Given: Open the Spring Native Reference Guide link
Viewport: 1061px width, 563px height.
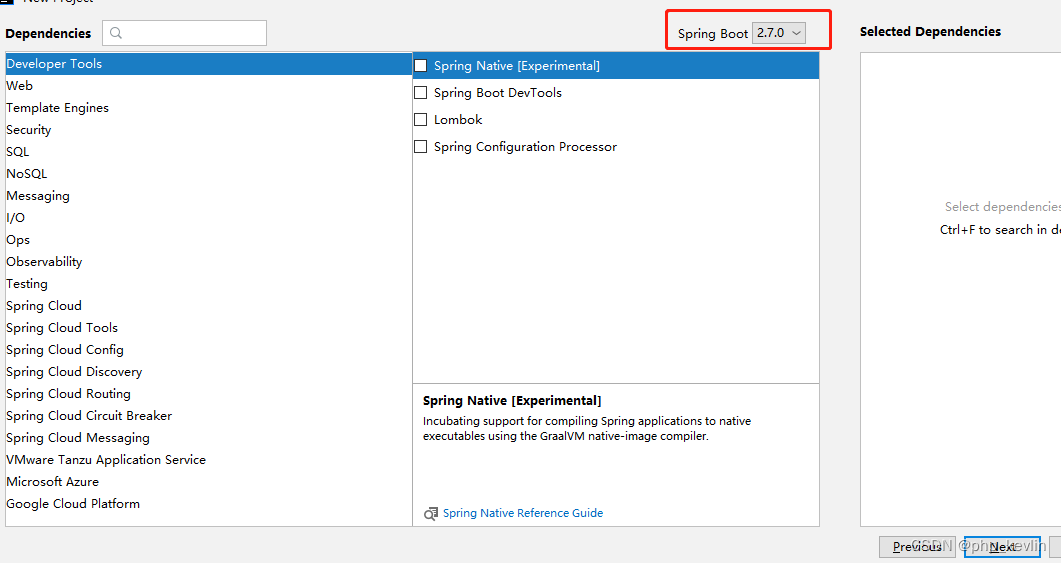Looking at the screenshot, I should [523, 513].
